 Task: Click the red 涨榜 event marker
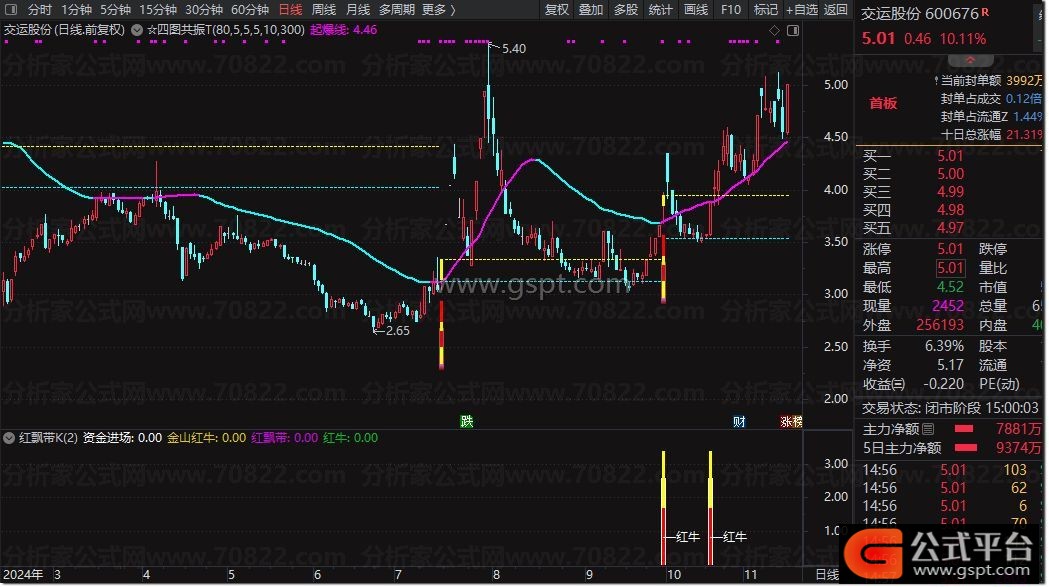tap(791, 421)
